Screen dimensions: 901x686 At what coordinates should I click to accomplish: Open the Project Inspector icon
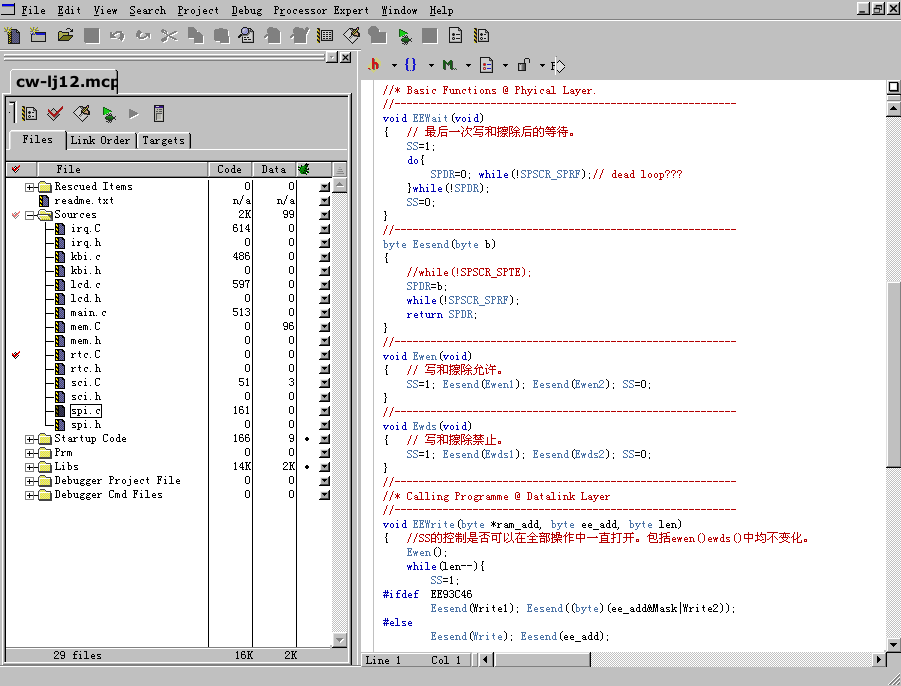159,113
